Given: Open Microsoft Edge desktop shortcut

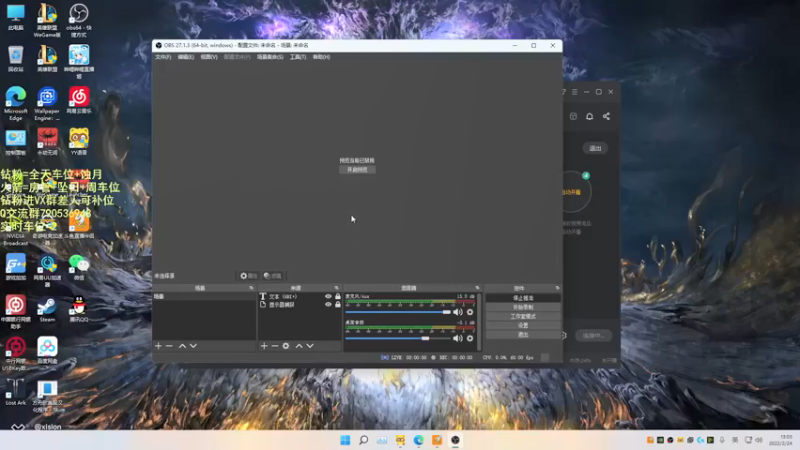Looking at the screenshot, I should (16, 103).
